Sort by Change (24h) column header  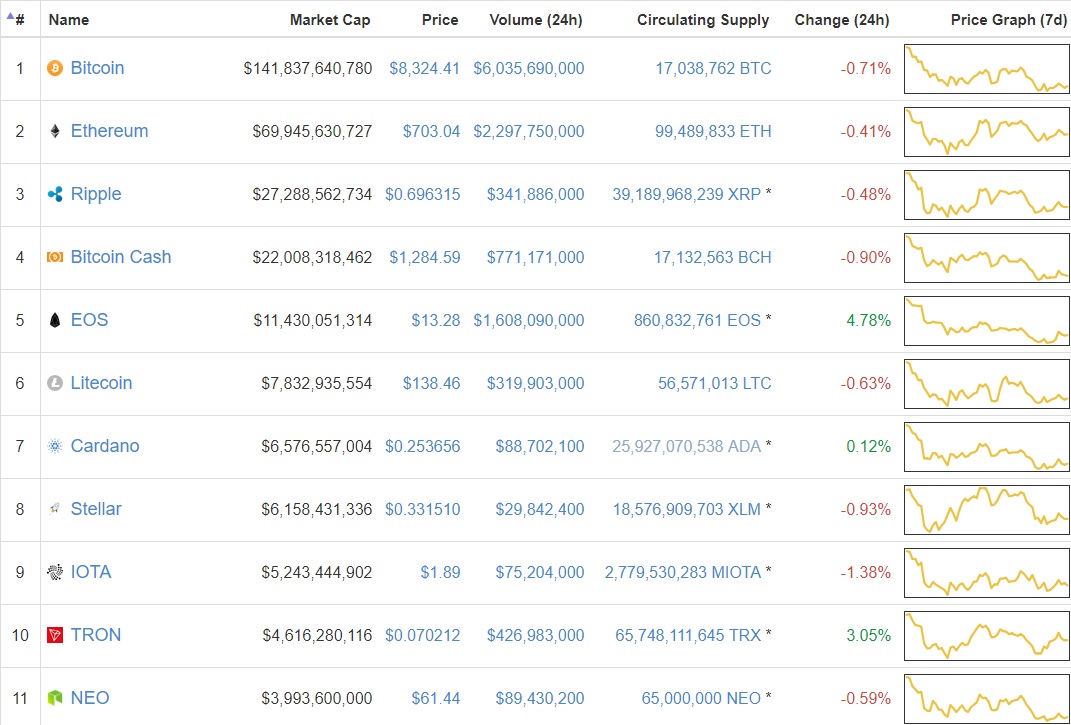tap(842, 20)
